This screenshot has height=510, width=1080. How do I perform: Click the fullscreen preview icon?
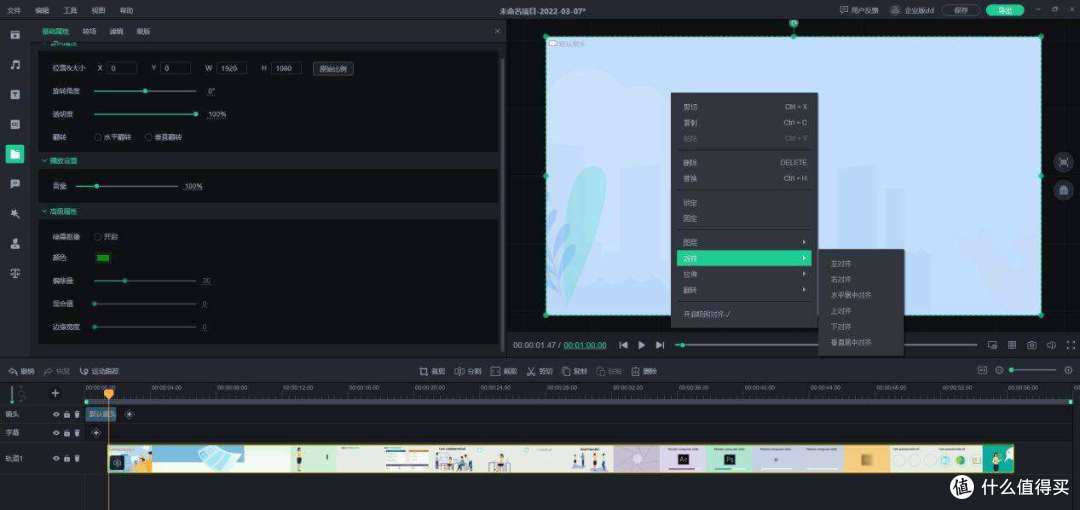pyautogui.click(x=1071, y=345)
